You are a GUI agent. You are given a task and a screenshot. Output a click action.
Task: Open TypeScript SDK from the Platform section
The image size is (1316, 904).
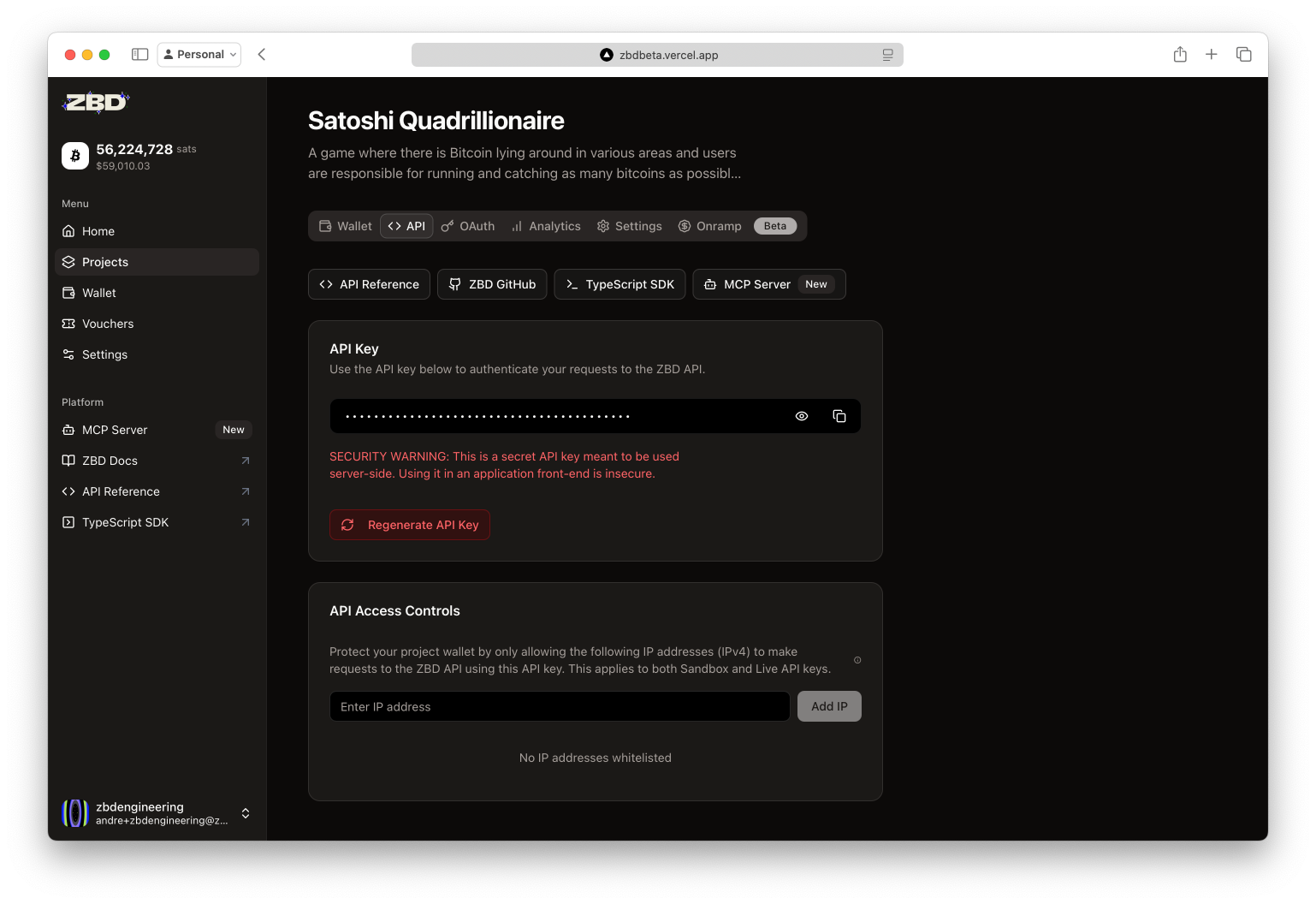(125, 522)
